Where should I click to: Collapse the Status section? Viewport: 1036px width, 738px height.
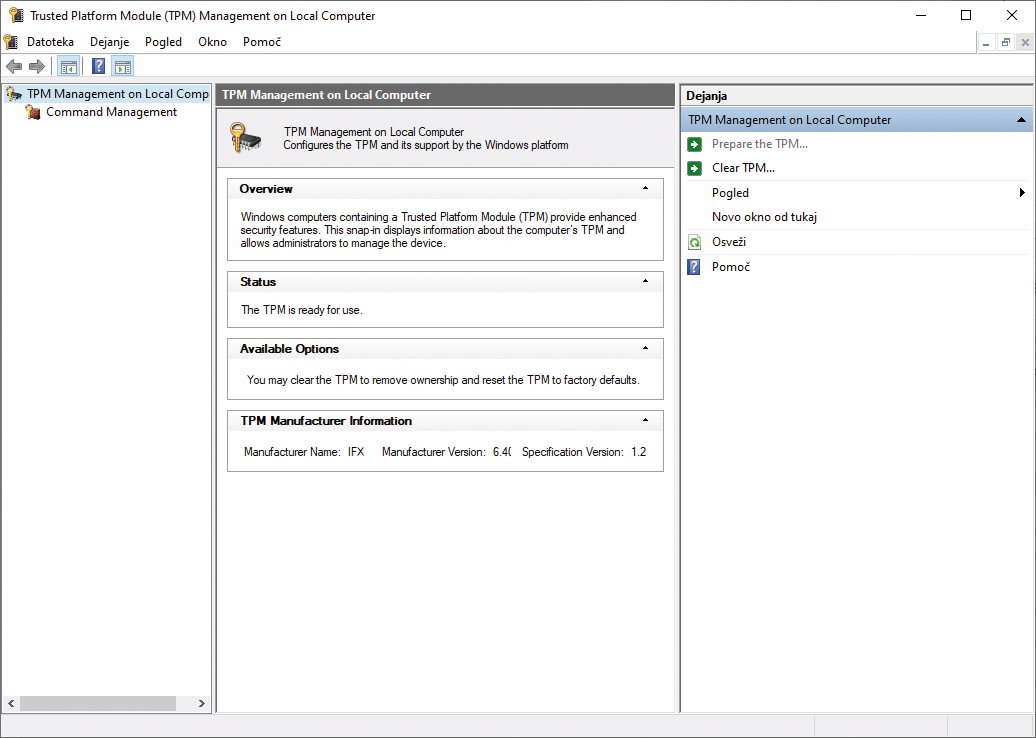[646, 281]
